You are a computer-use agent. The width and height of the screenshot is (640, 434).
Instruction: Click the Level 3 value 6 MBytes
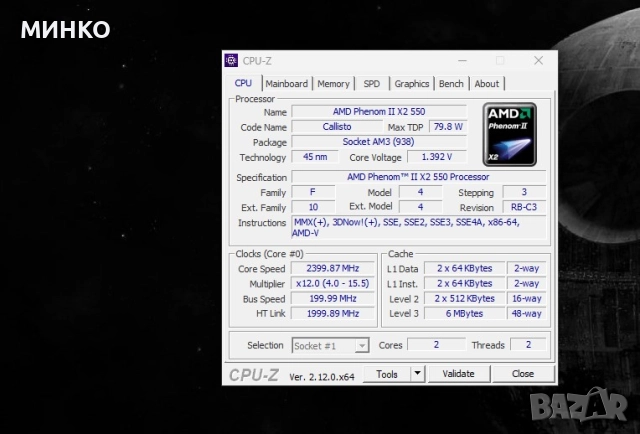[x=464, y=314]
